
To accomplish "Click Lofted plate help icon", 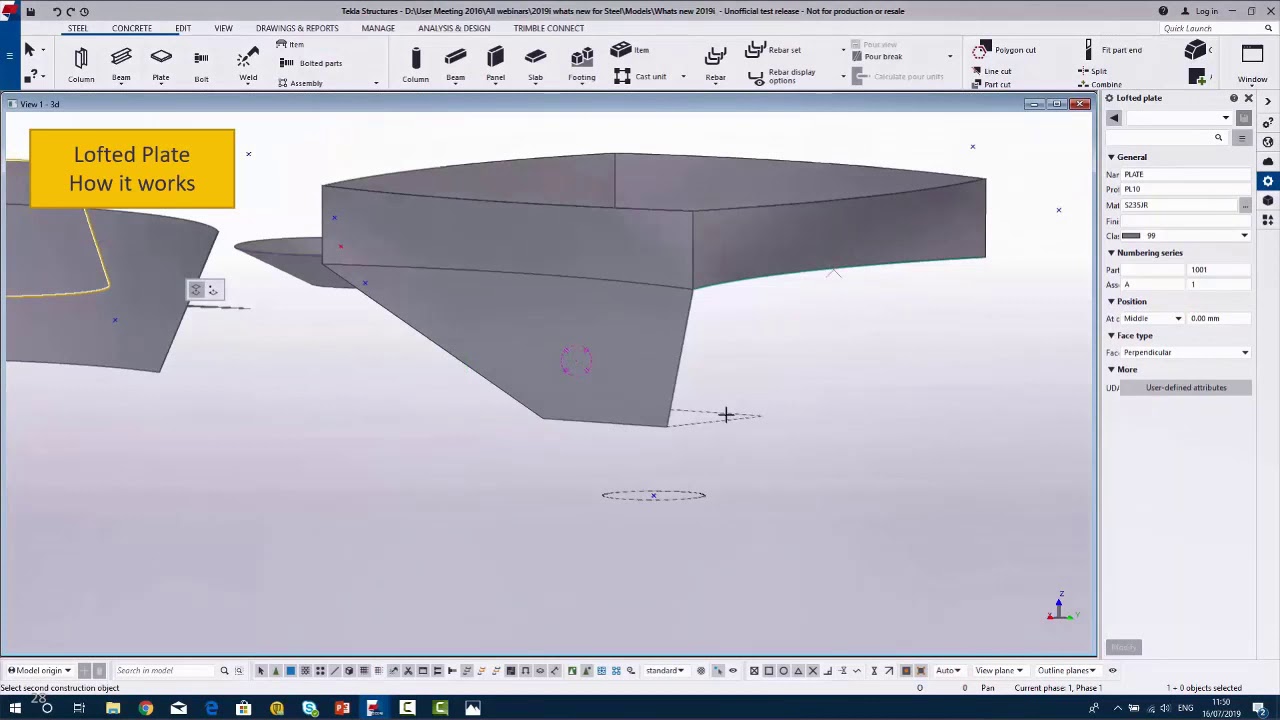I will (1234, 98).
